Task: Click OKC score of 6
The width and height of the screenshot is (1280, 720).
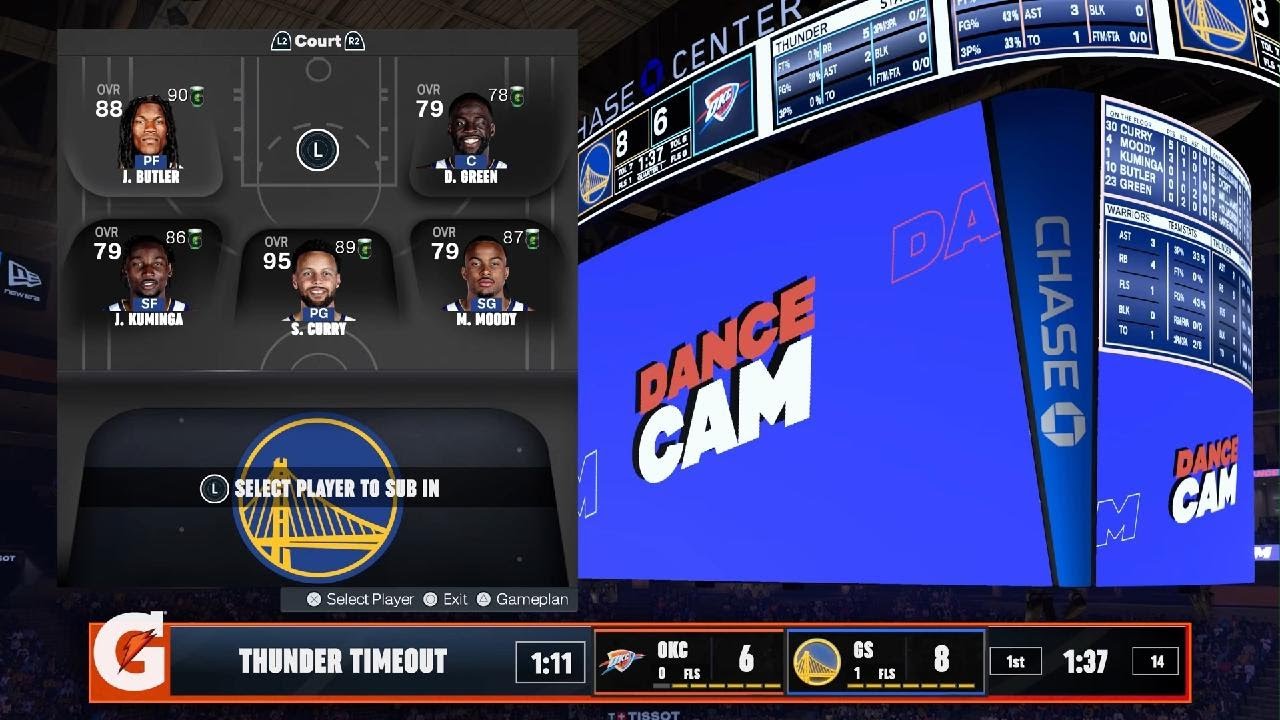Action: click(746, 660)
